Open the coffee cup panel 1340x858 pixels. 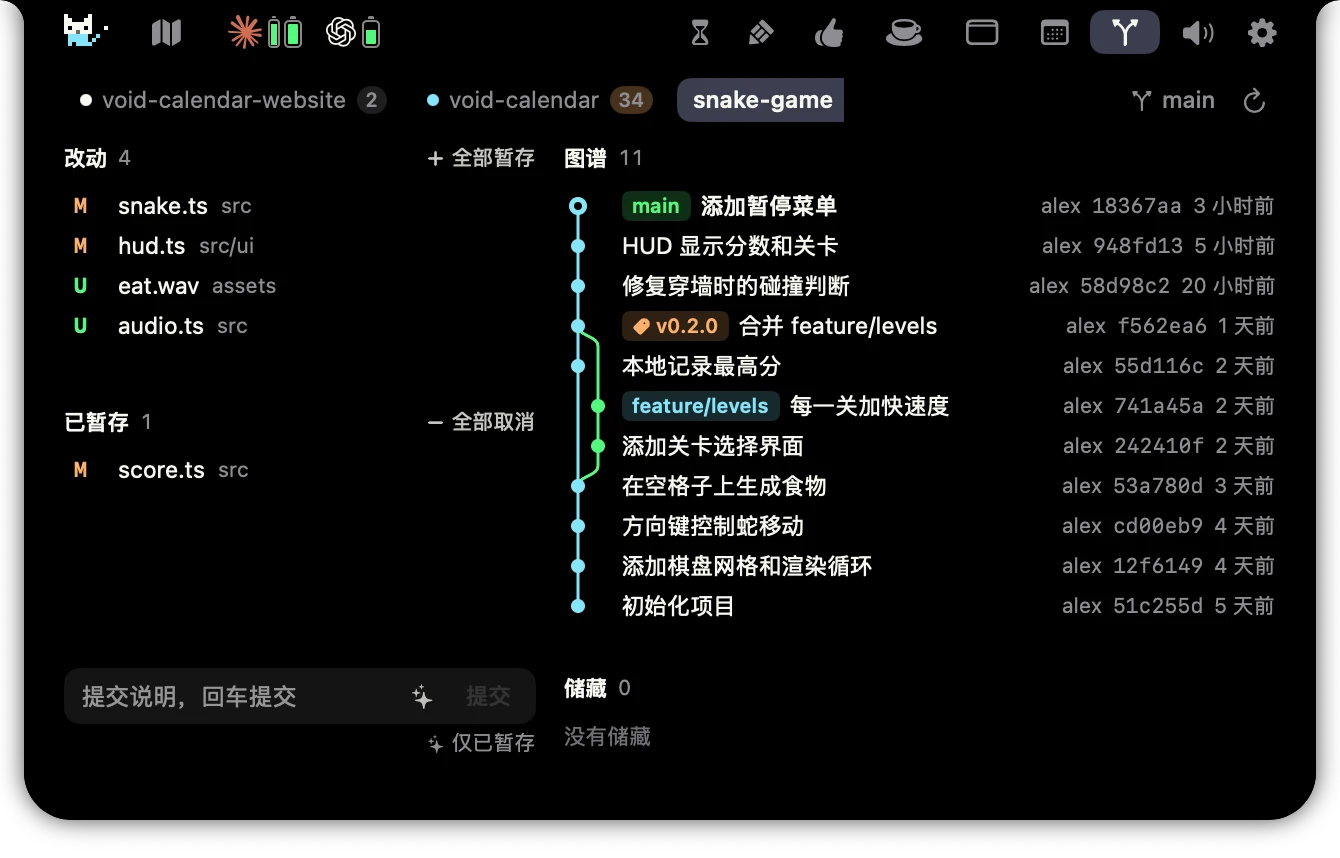pos(904,33)
